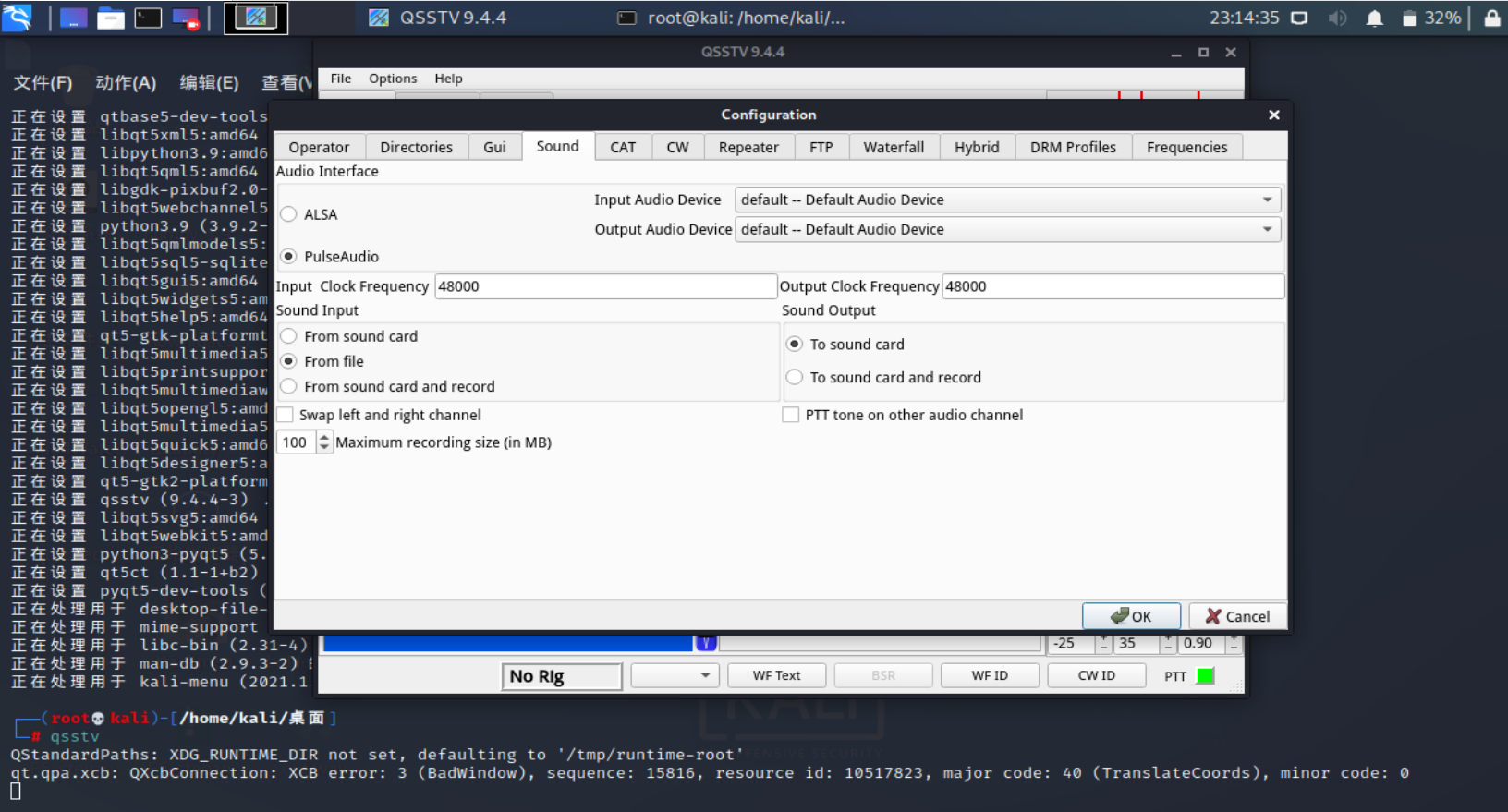Choose 'From sound card and record' input
1508x812 pixels.
[289, 386]
